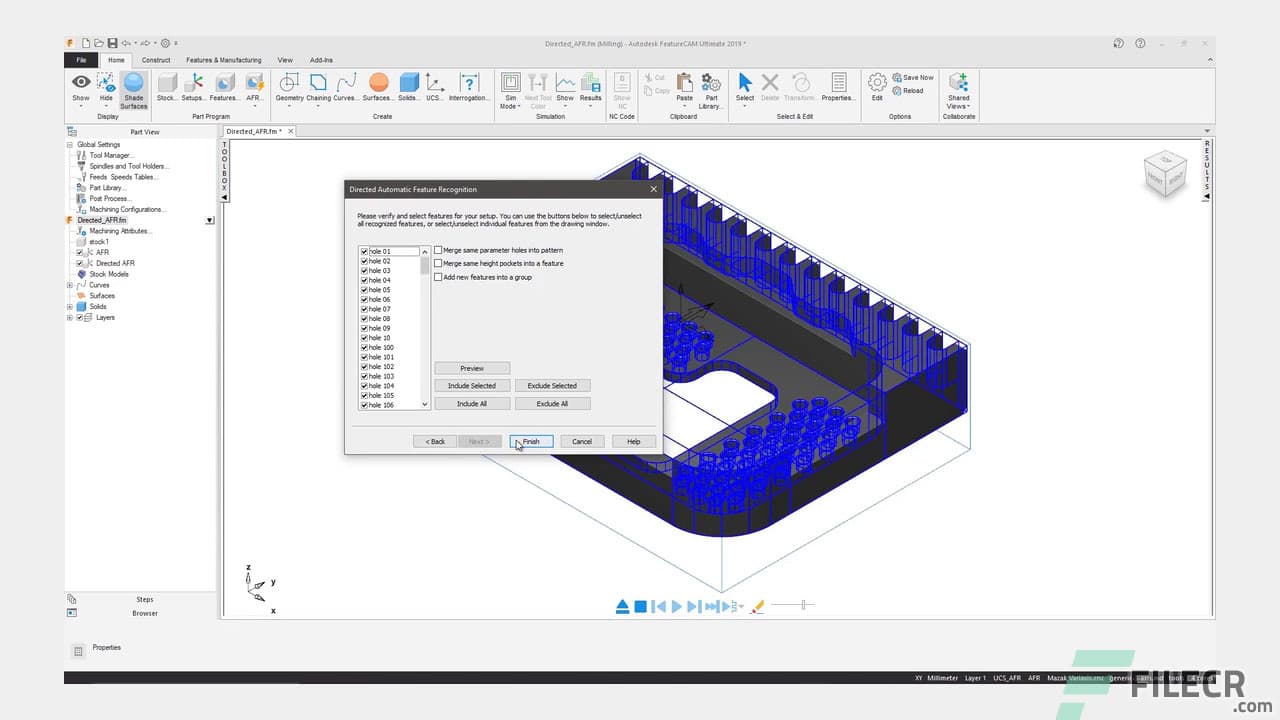Enable Add new features into a group
1280x720 pixels.
point(438,277)
